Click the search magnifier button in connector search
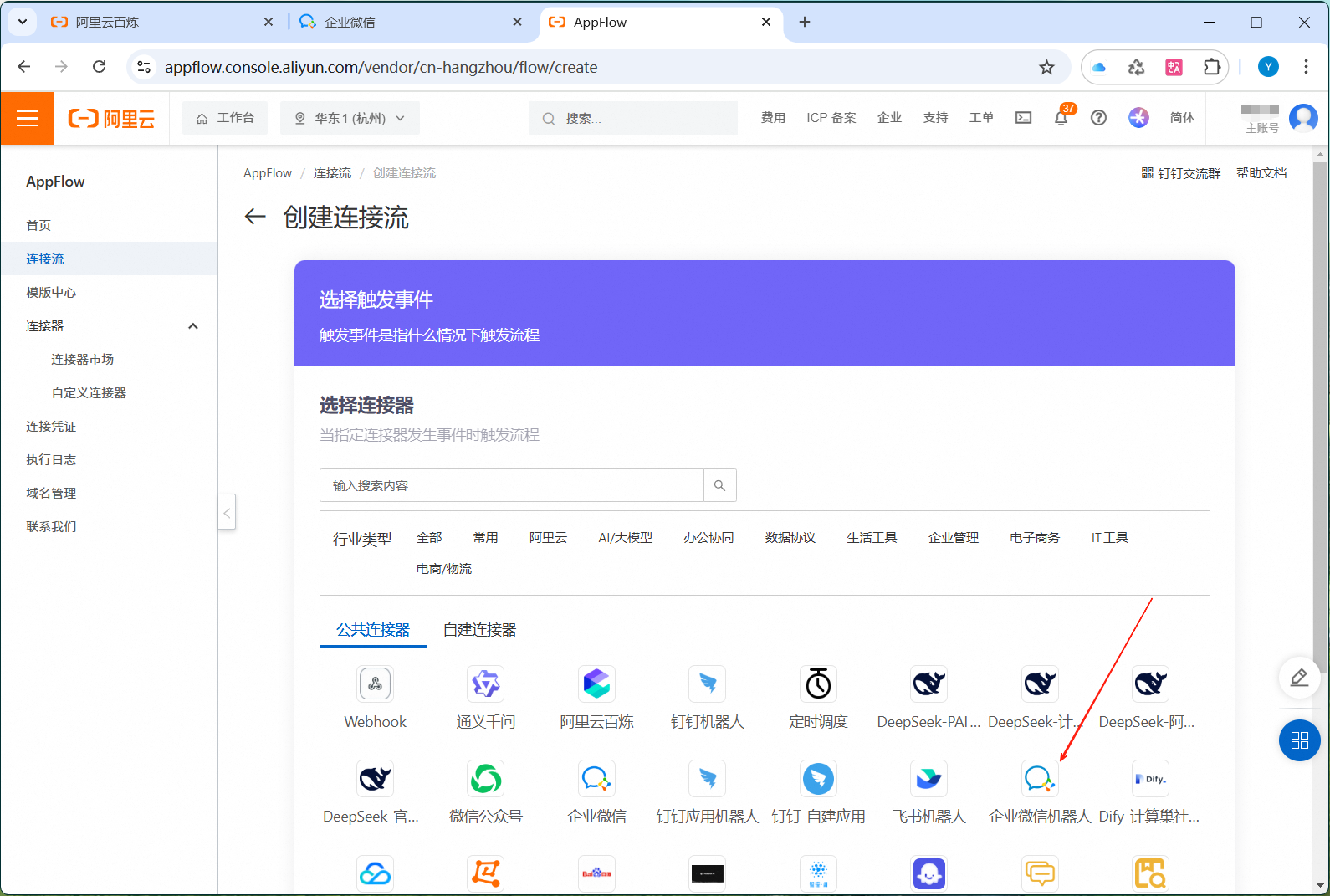The image size is (1330, 896). pyautogui.click(x=719, y=485)
